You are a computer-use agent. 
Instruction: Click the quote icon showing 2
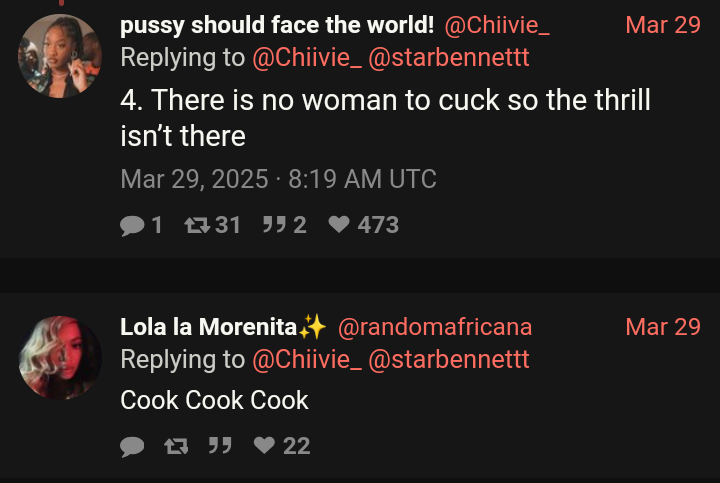click(x=273, y=226)
